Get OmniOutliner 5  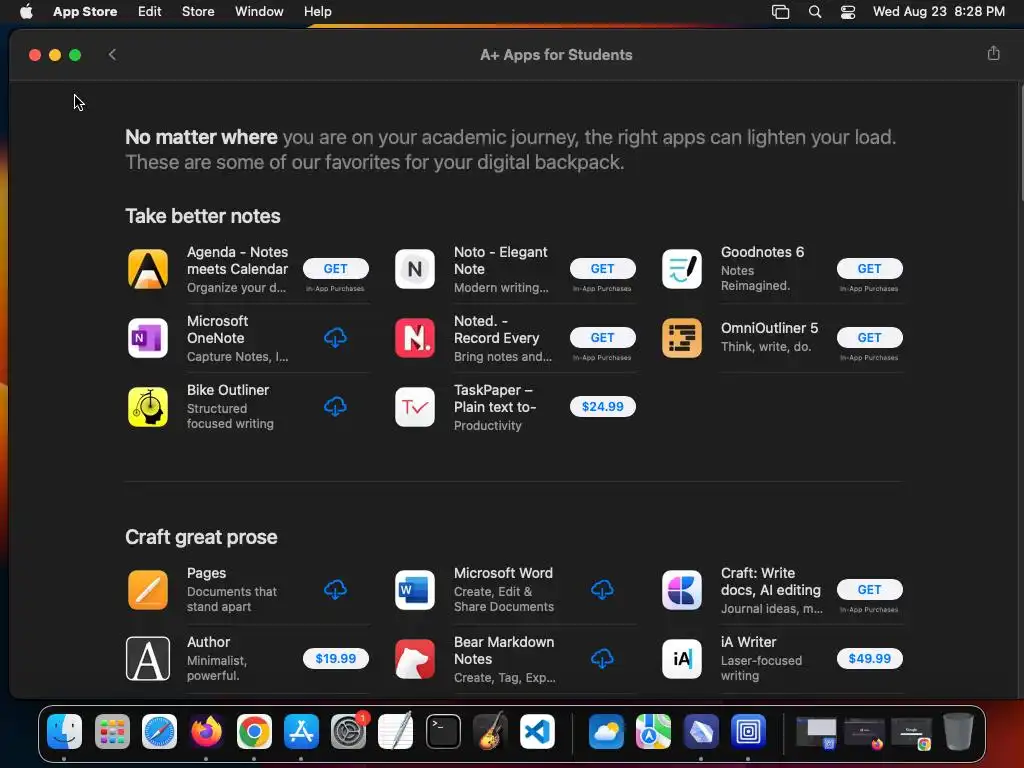(x=869, y=338)
